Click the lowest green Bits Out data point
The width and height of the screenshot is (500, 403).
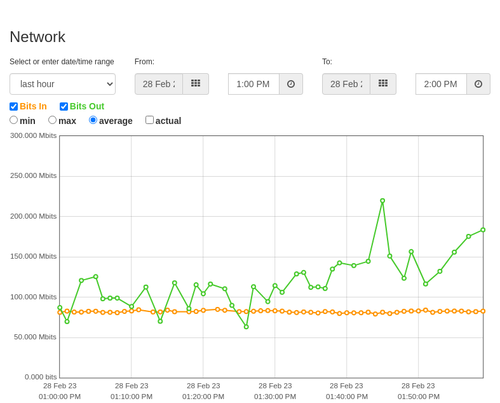[x=246, y=327]
